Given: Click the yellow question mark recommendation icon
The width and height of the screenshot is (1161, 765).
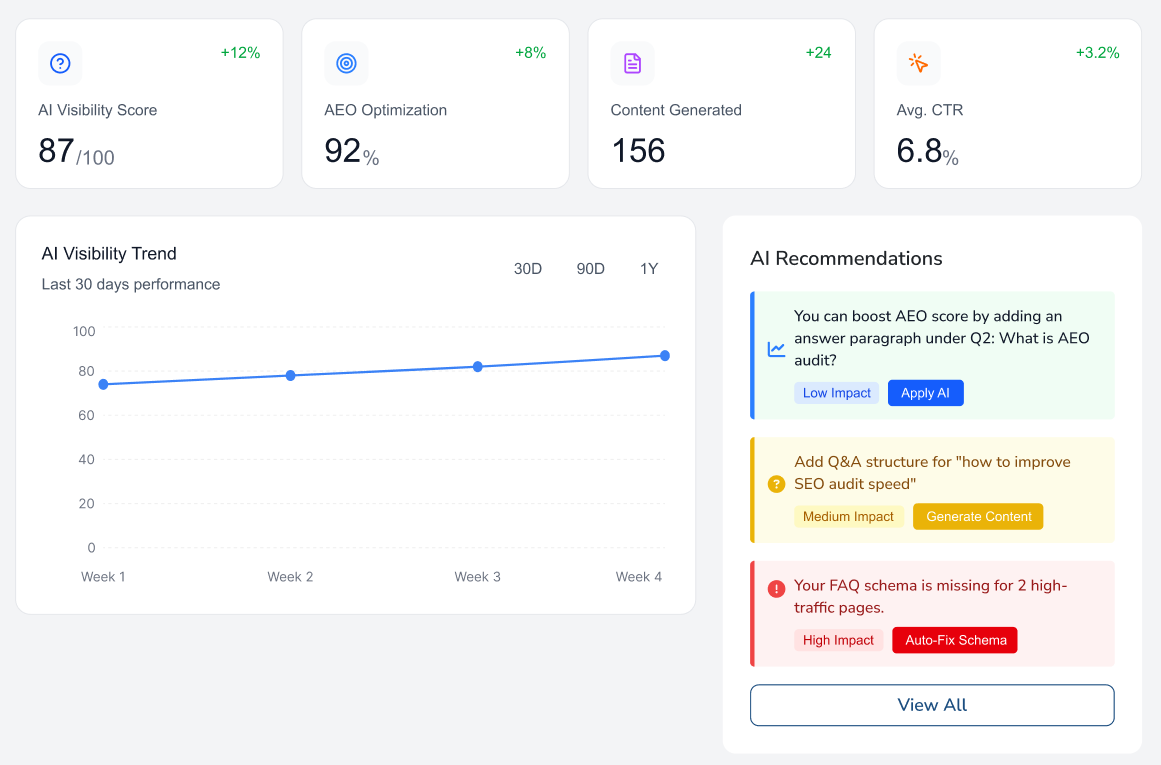Looking at the screenshot, I should [776, 484].
